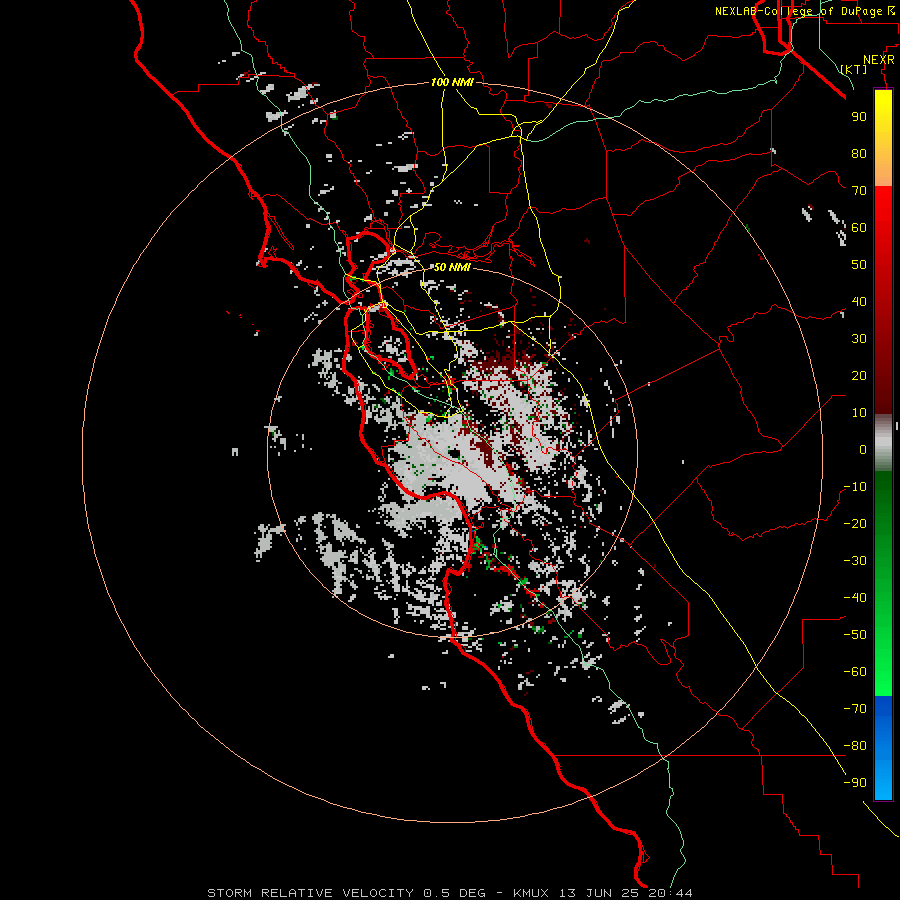Click the -30 label on velocity scale
This screenshot has width=900, height=900.
tap(855, 561)
